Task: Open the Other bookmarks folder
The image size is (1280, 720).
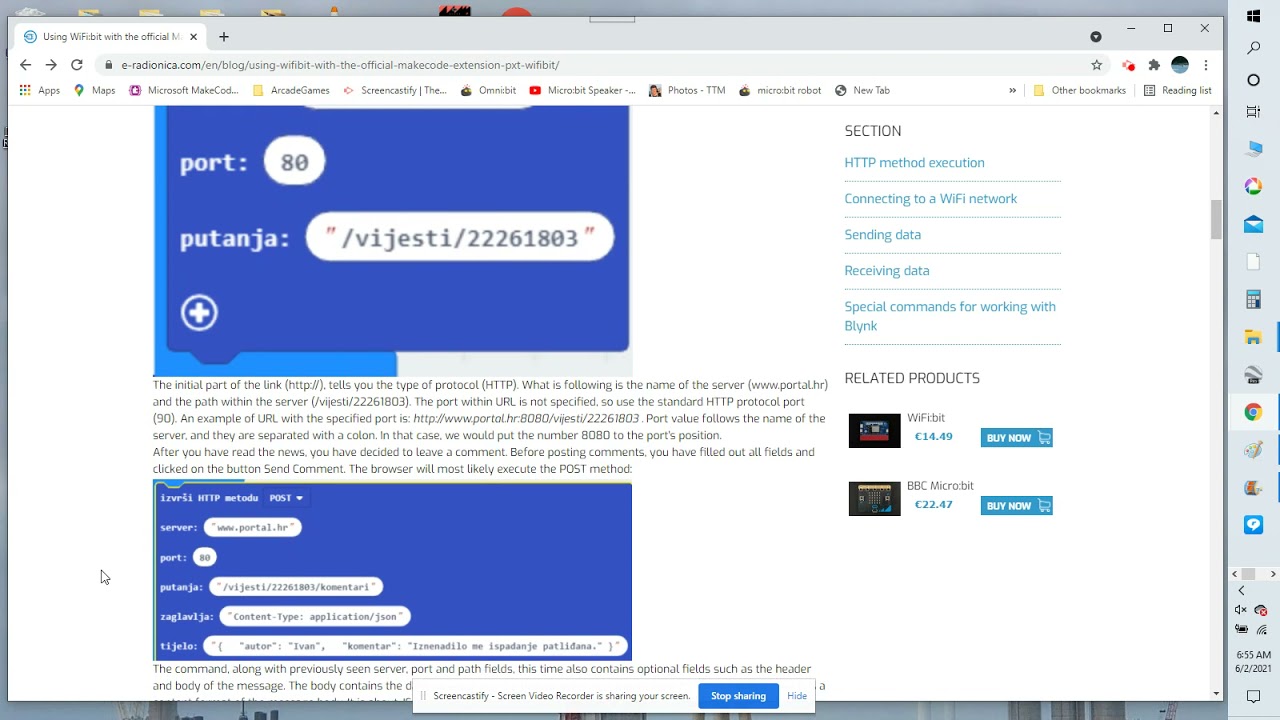Action: 1079,90
